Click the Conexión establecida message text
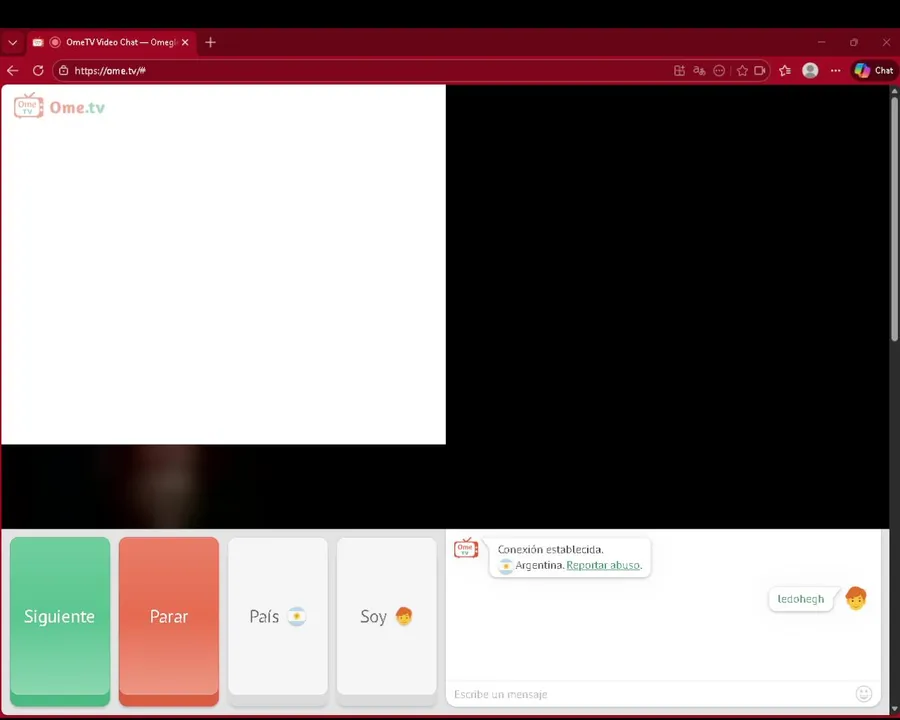This screenshot has height=720, width=900. [550, 549]
